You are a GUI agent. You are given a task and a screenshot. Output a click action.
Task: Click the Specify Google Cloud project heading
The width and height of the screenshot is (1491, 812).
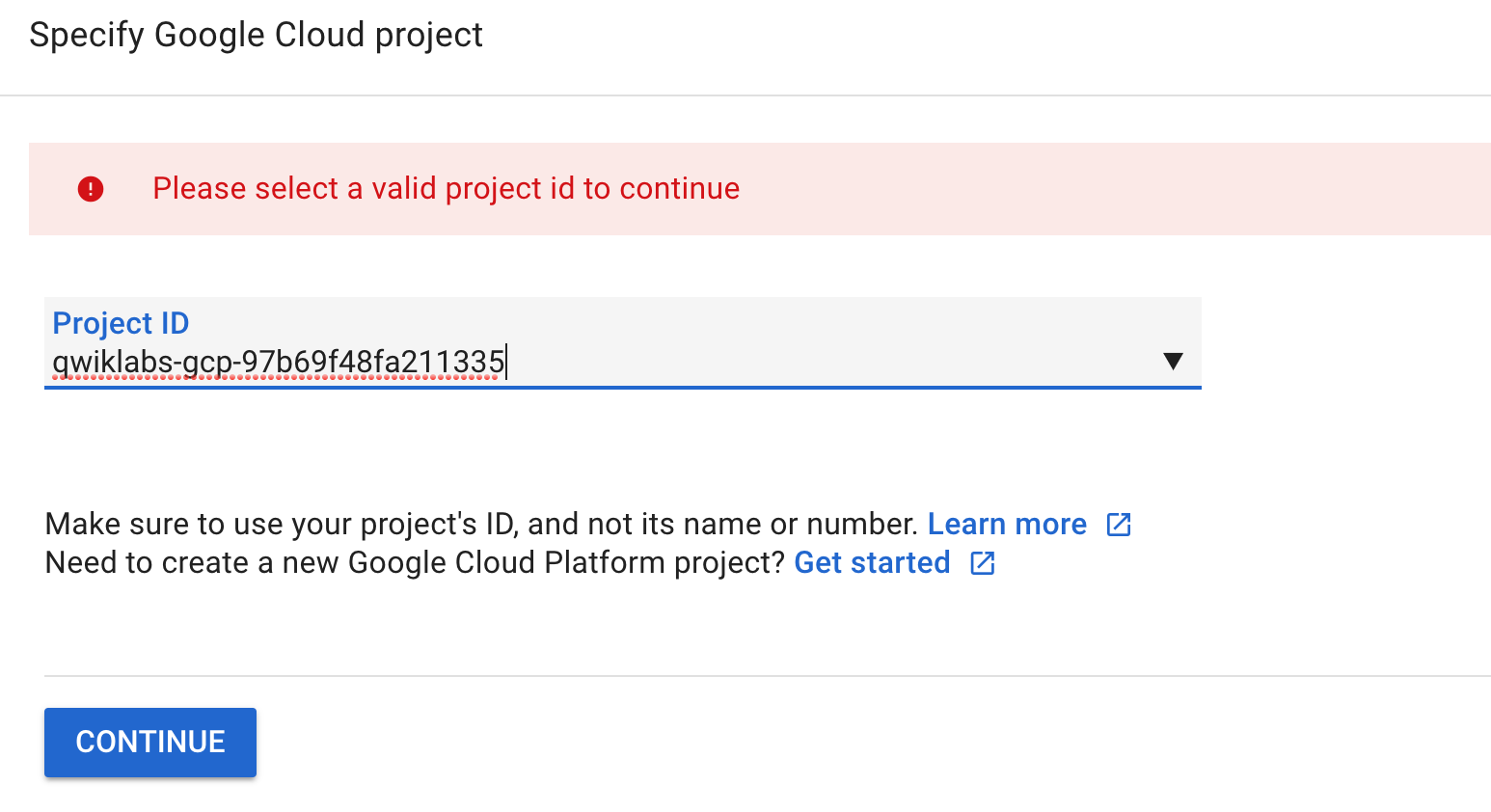point(257,35)
